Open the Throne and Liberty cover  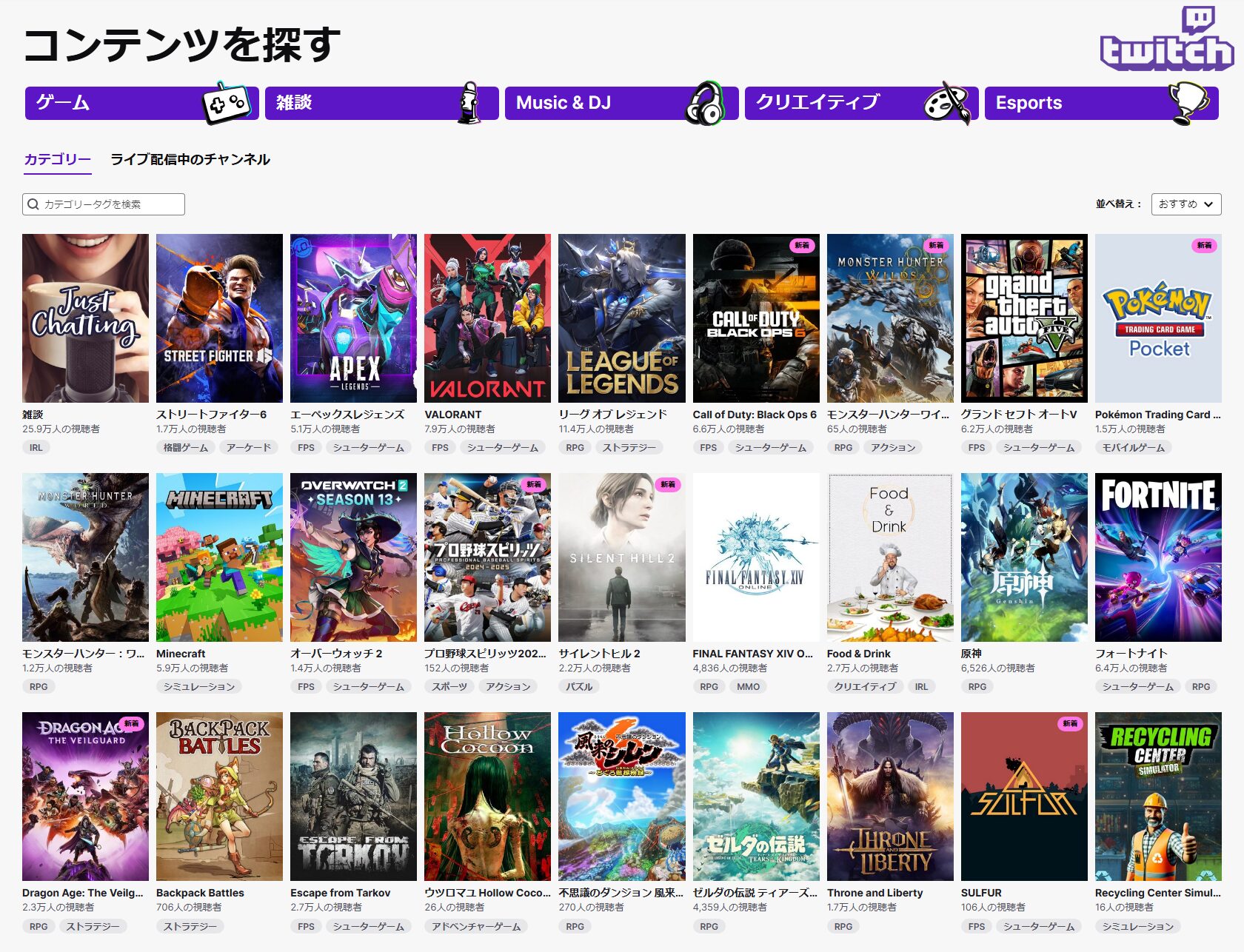coord(890,797)
